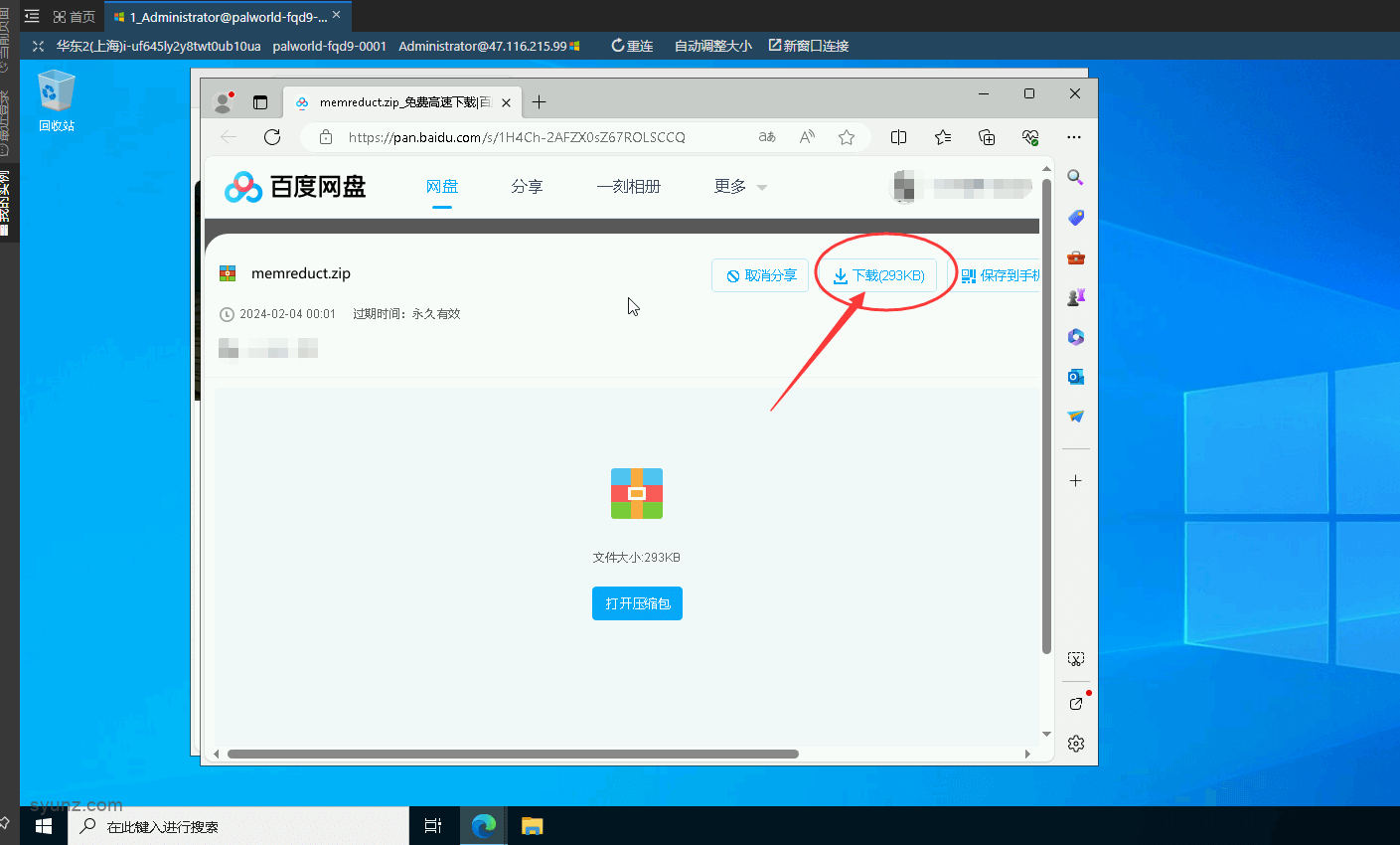Click the Windows taskbar search box
1400x845 pixels.
point(238,826)
